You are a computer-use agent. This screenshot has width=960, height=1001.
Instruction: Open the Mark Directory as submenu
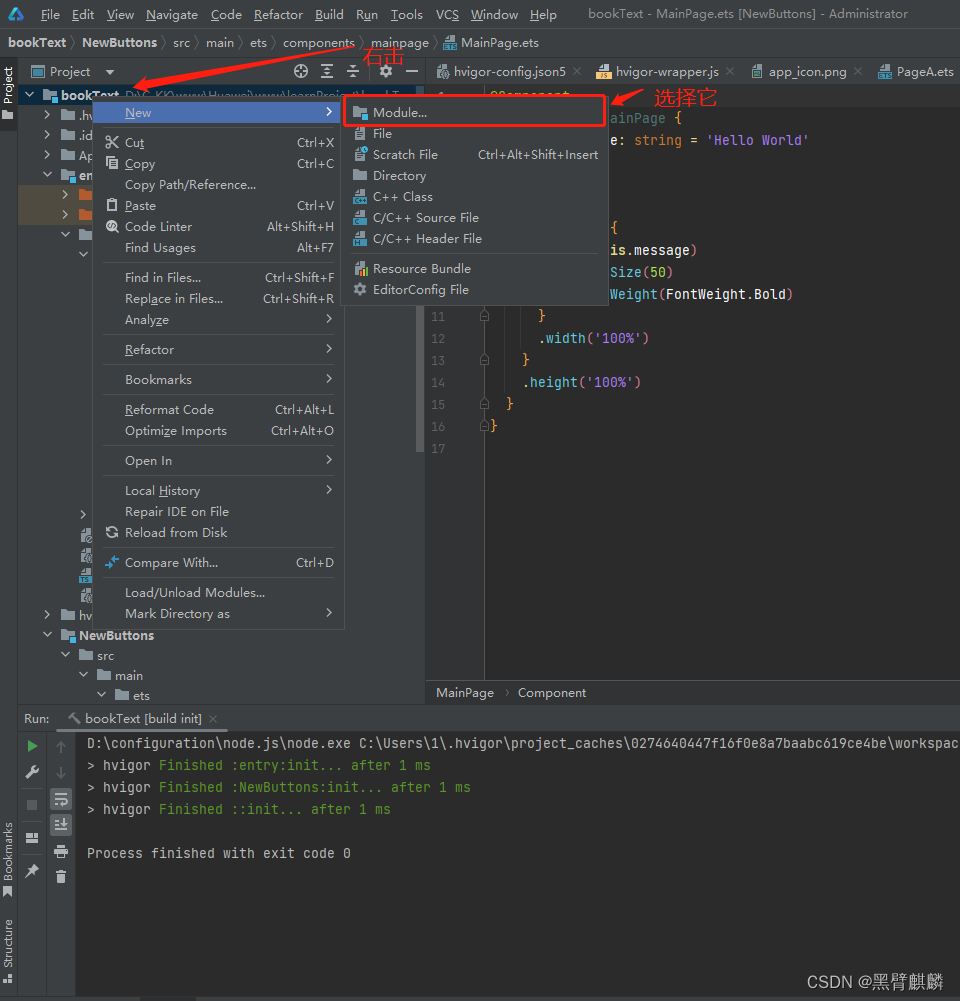click(219, 613)
